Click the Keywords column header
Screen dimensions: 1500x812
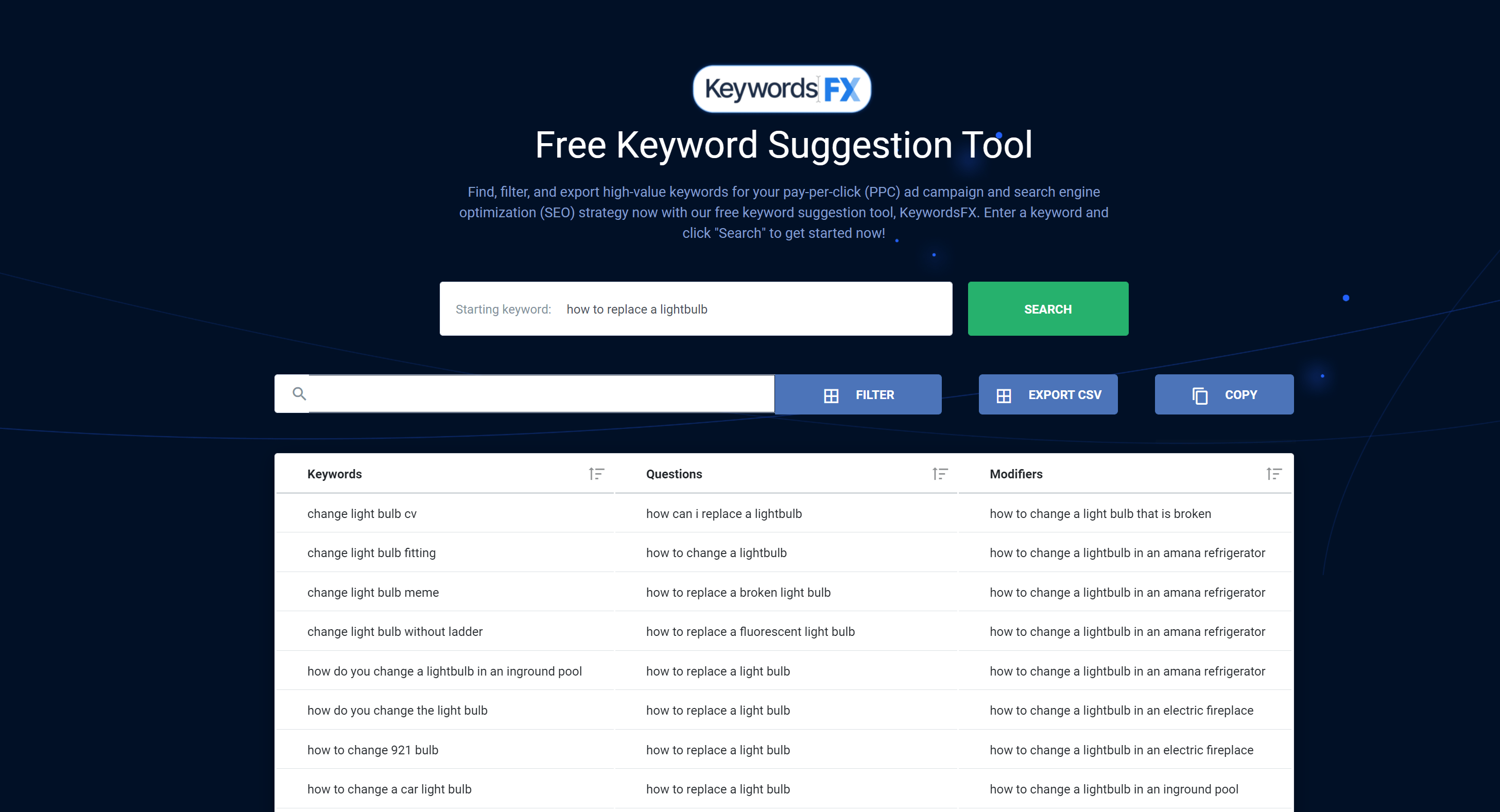pyautogui.click(x=334, y=474)
